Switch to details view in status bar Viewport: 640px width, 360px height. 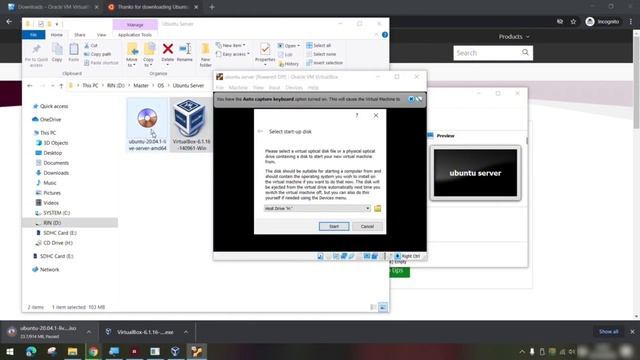[373, 307]
